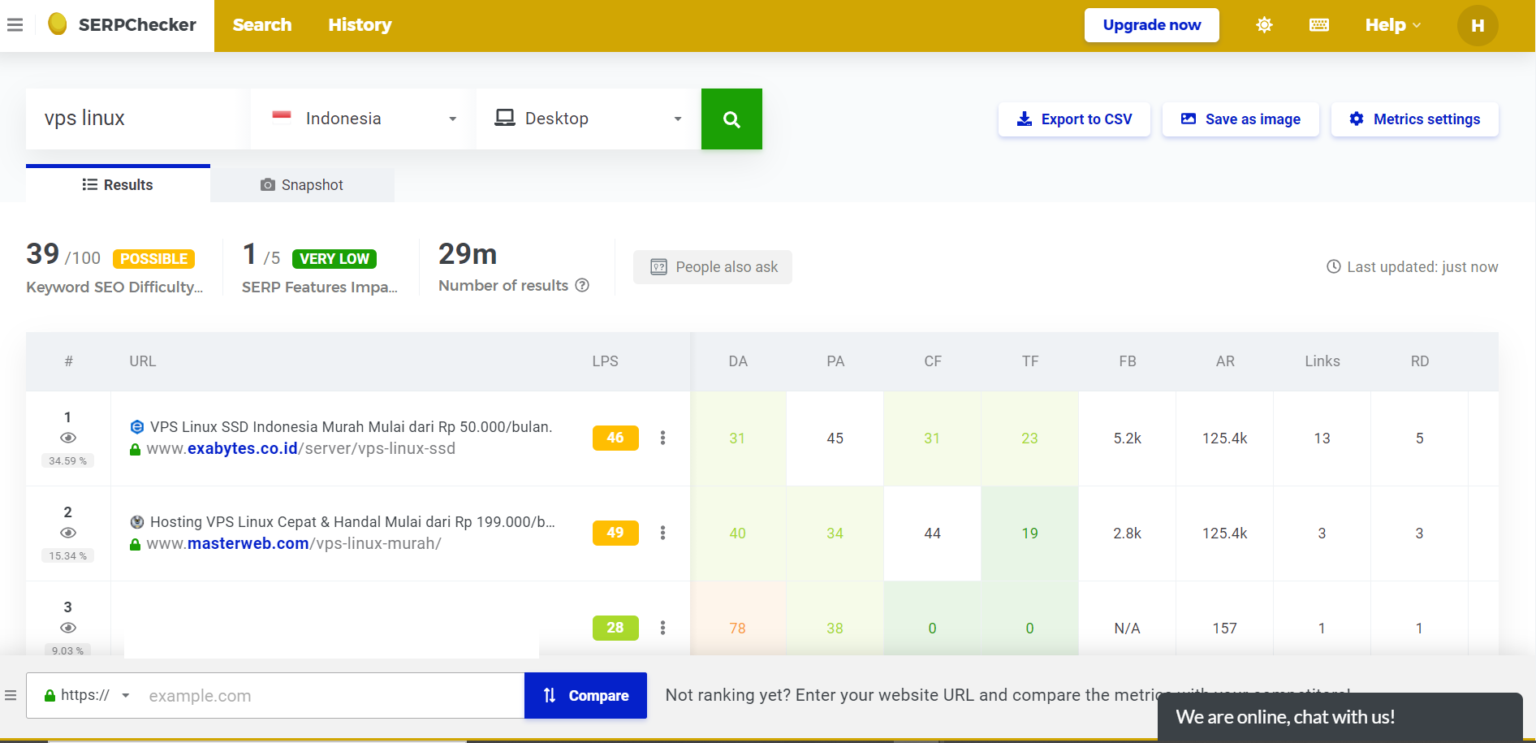Open three-dot menu for row 3
The image size is (1536, 743).
[x=662, y=628]
